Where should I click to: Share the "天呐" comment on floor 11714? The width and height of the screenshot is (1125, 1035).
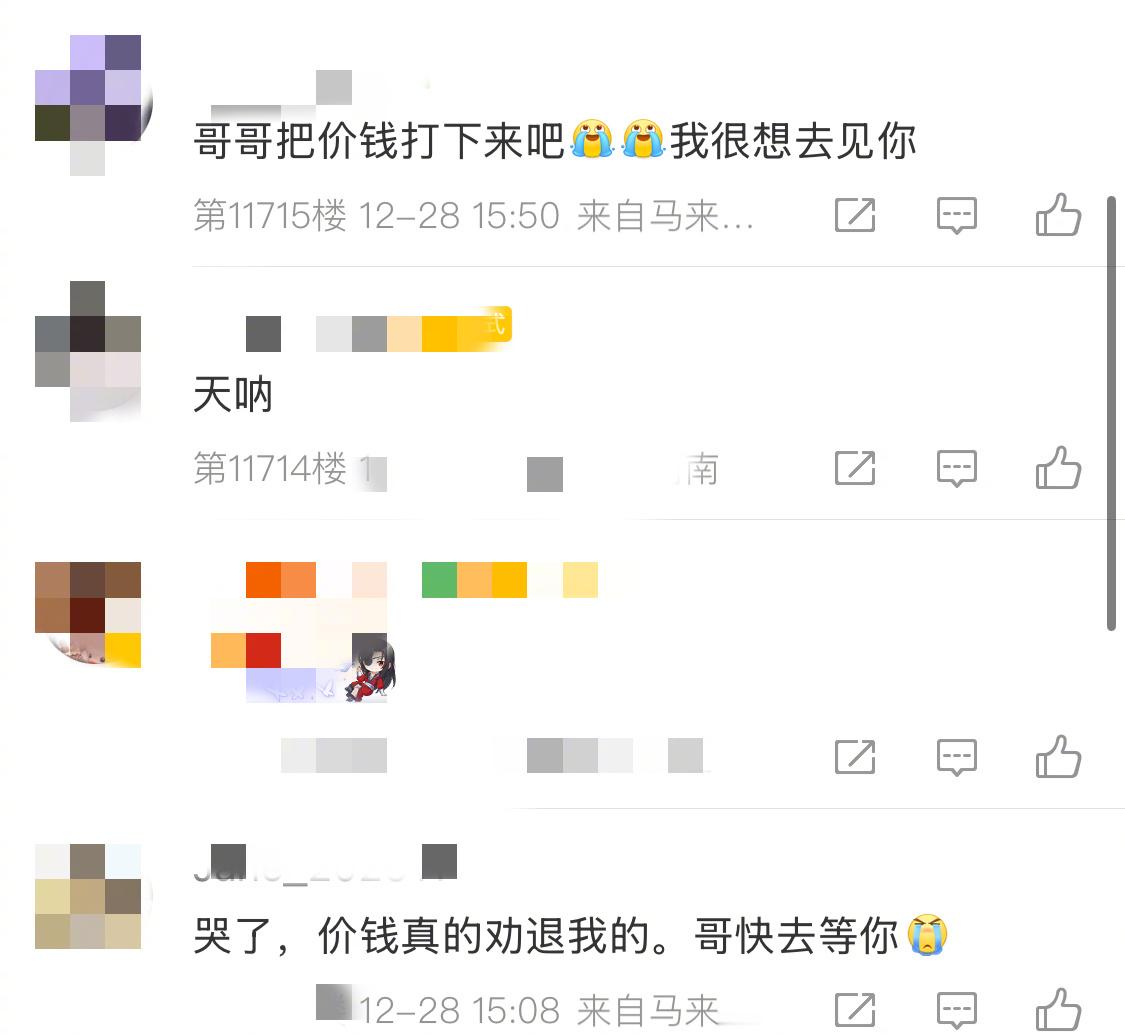[x=855, y=468]
